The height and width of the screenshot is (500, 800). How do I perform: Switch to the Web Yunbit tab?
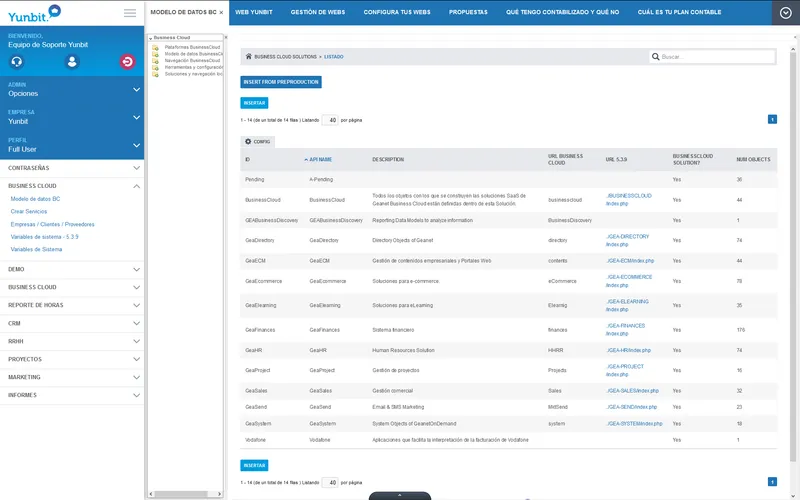point(254,12)
